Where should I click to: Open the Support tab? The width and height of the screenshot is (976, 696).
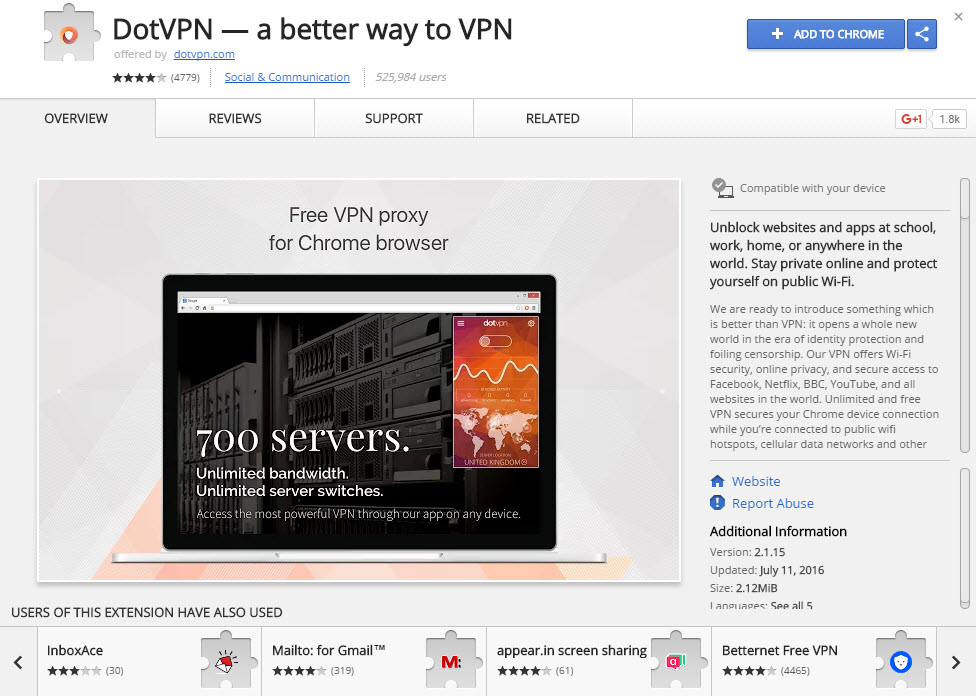tap(393, 118)
